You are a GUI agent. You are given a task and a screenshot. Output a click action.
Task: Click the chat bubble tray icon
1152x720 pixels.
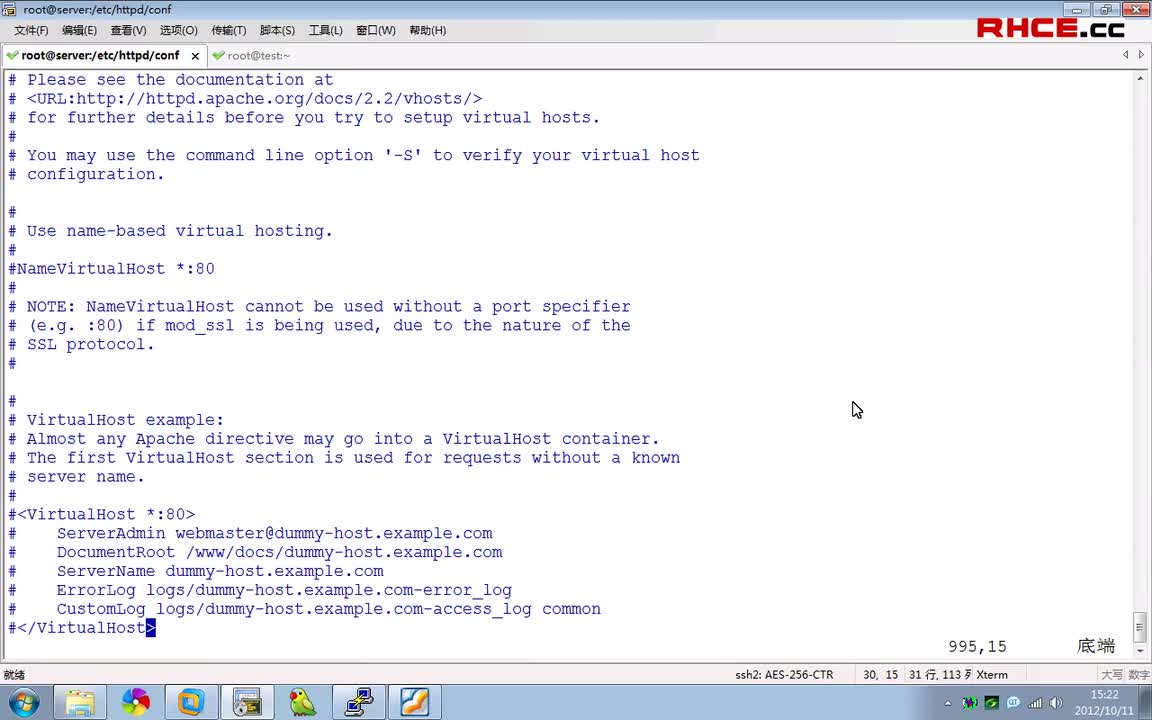coord(1013,703)
